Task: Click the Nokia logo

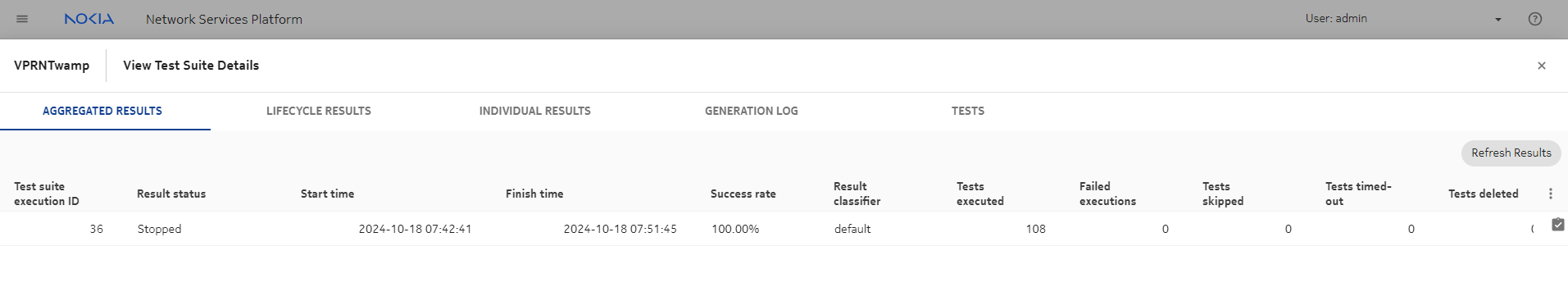Action: [x=89, y=19]
